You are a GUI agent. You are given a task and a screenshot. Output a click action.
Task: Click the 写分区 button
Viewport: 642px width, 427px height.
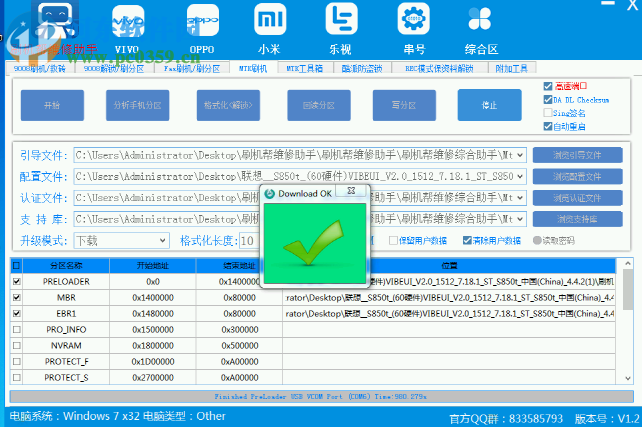(404, 105)
